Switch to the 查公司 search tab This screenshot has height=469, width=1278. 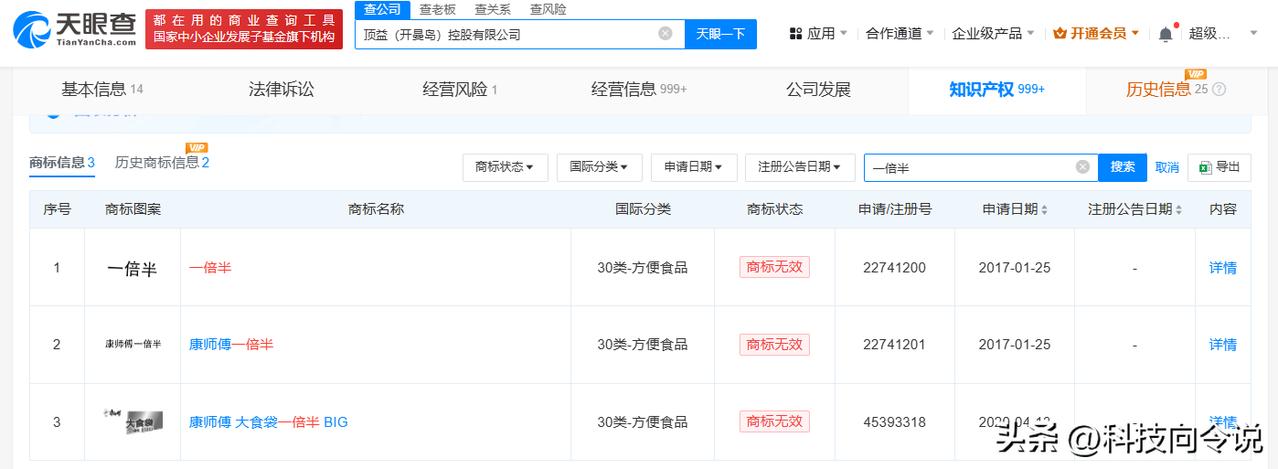(x=382, y=9)
